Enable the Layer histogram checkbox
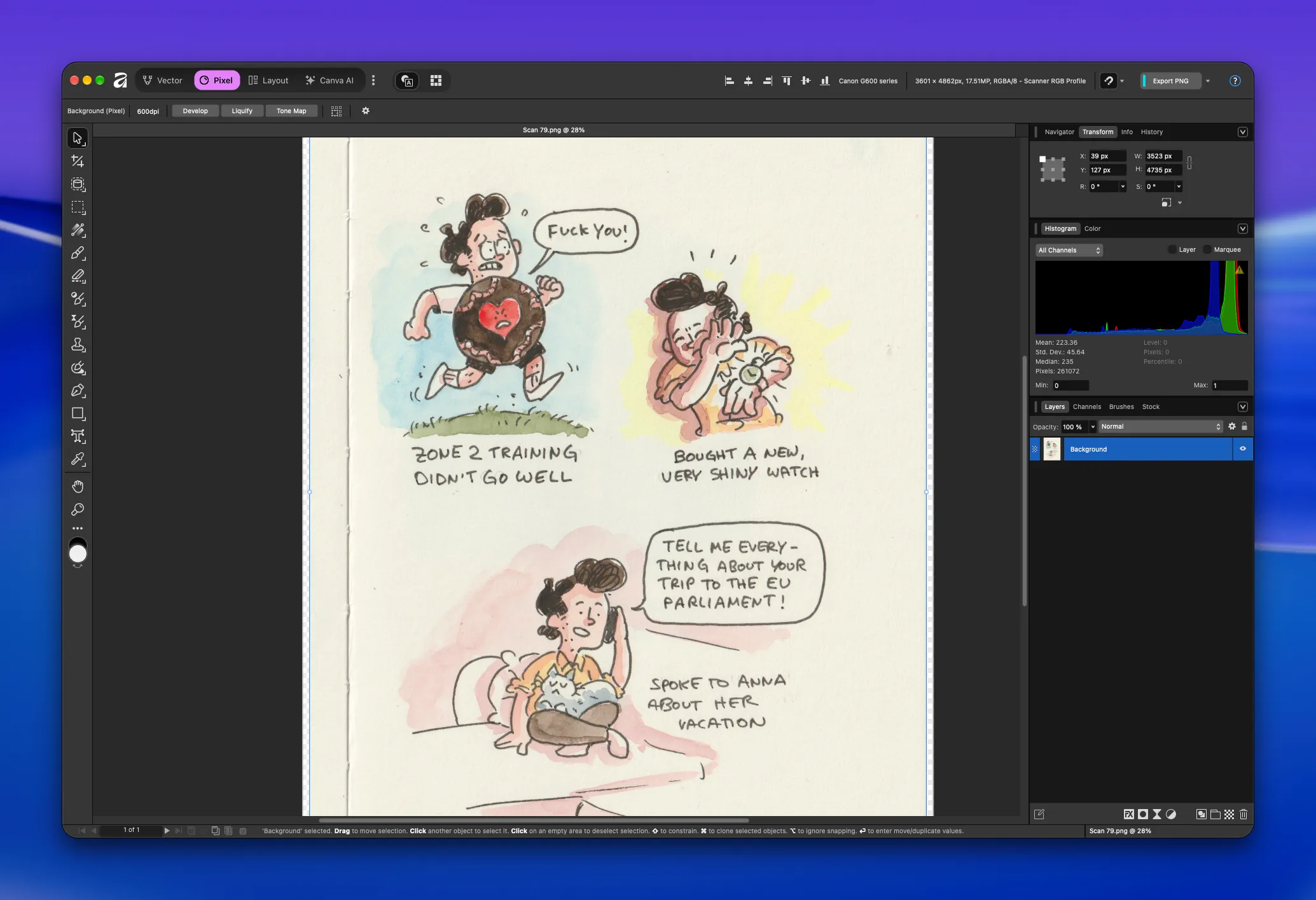 [x=1172, y=249]
